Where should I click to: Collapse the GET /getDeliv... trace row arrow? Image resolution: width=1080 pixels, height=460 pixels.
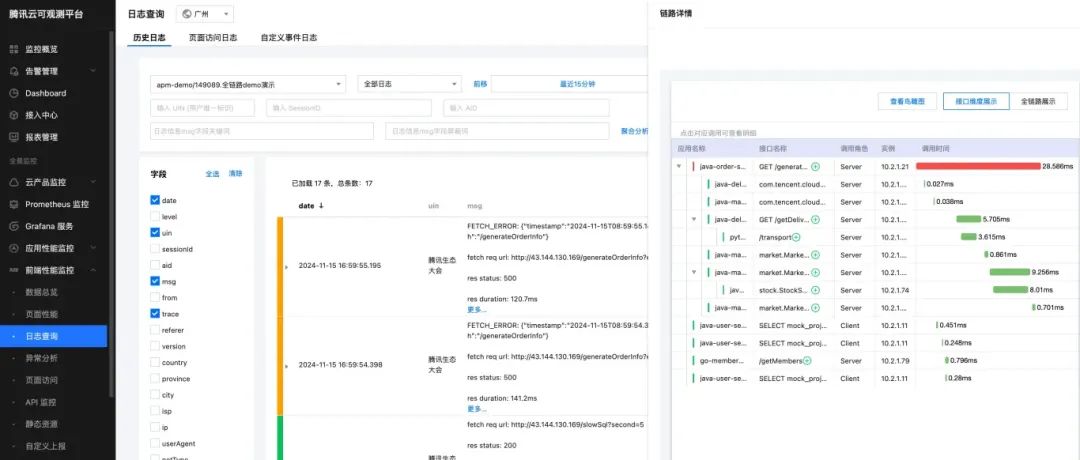[x=694, y=220]
